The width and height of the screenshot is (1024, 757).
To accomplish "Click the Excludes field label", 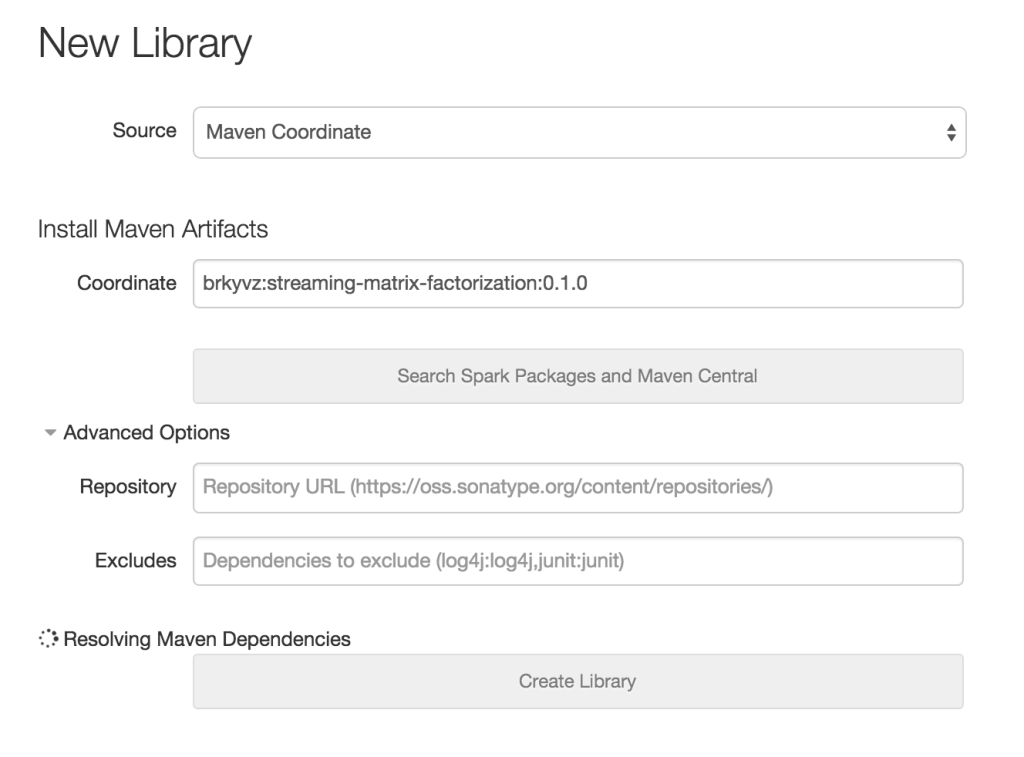I will pyautogui.click(x=135, y=561).
